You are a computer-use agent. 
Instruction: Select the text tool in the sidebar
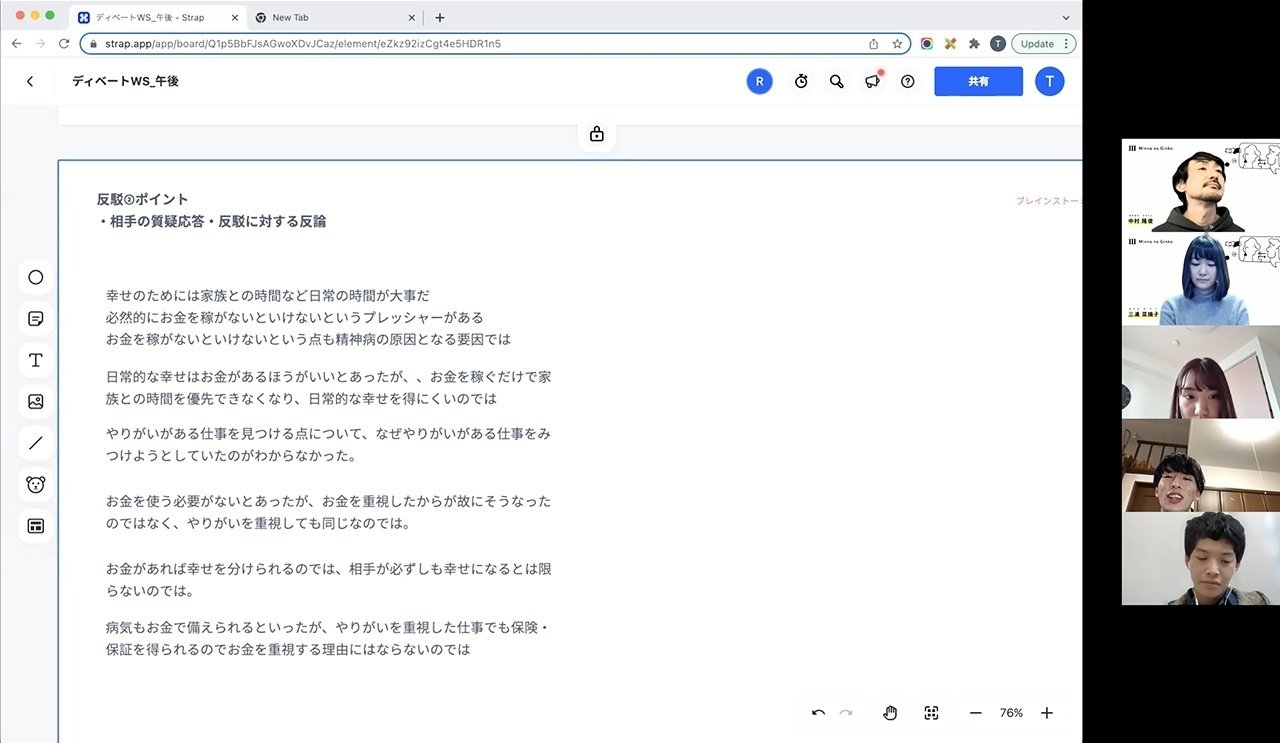pyautogui.click(x=35, y=360)
